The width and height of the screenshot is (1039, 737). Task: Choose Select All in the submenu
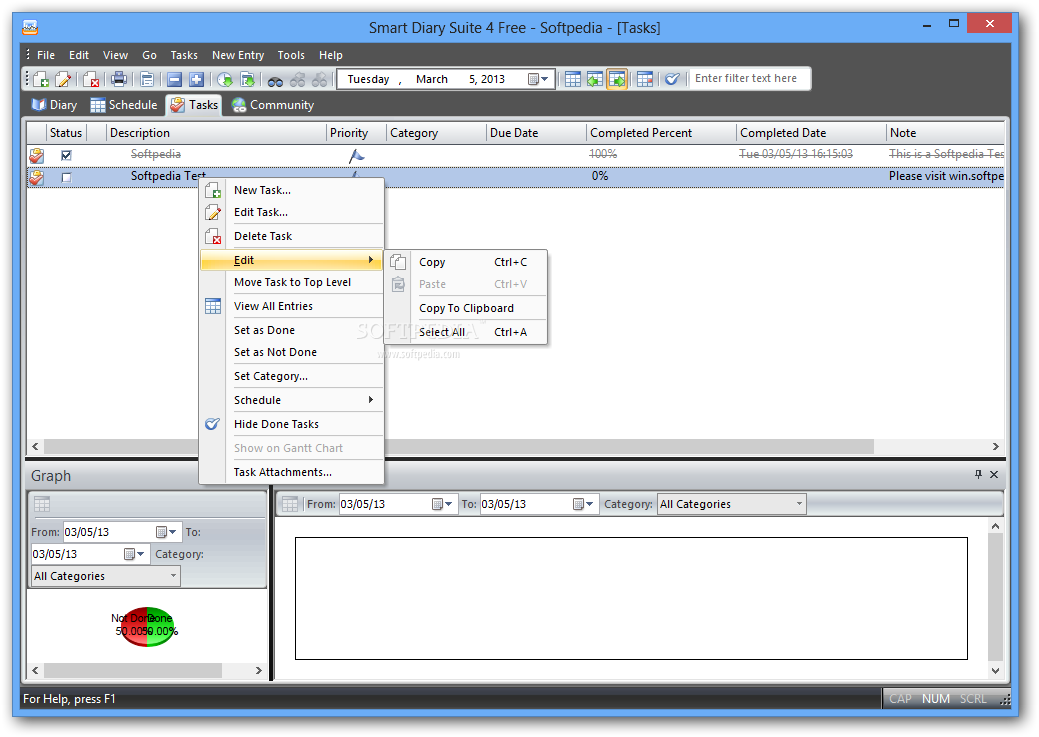[x=466, y=332]
